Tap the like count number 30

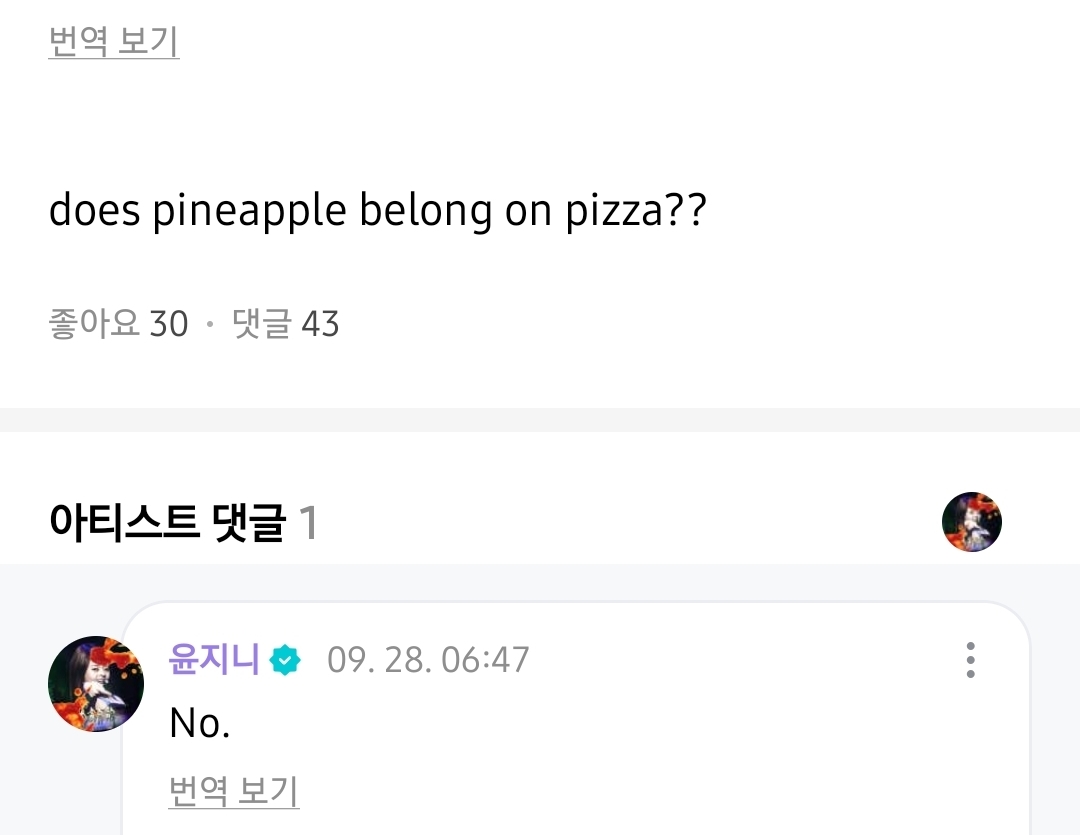click(168, 324)
